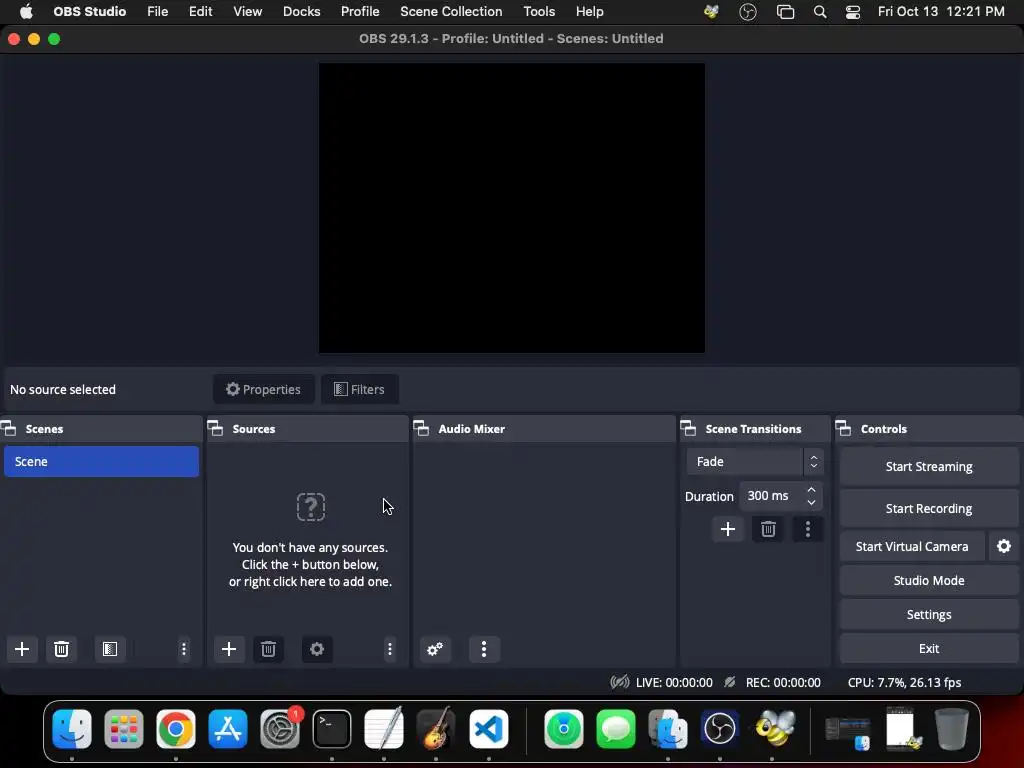Click the Filters button
The image size is (1024, 768).
(x=360, y=389)
